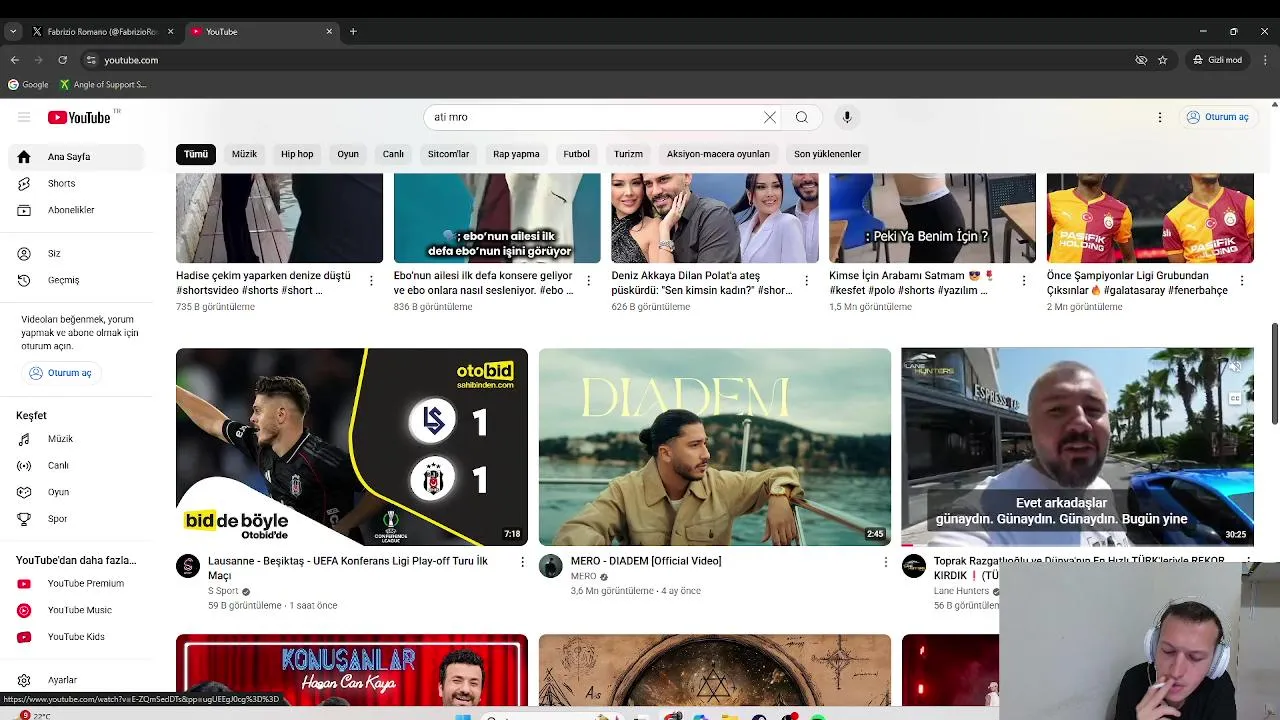Open the Gizli mod incognito indicator
1280x720 pixels.
(1217, 60)
